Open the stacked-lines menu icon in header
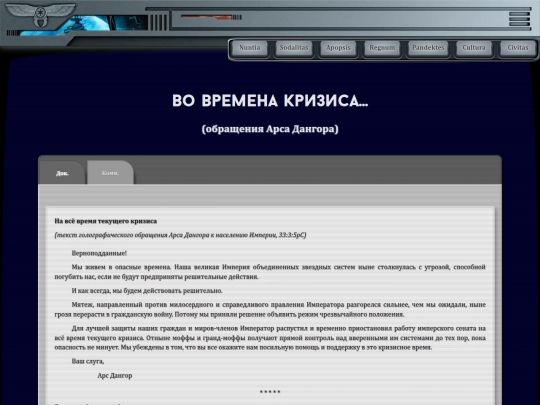This screenshot has height=405, width=540. [519, 19]
